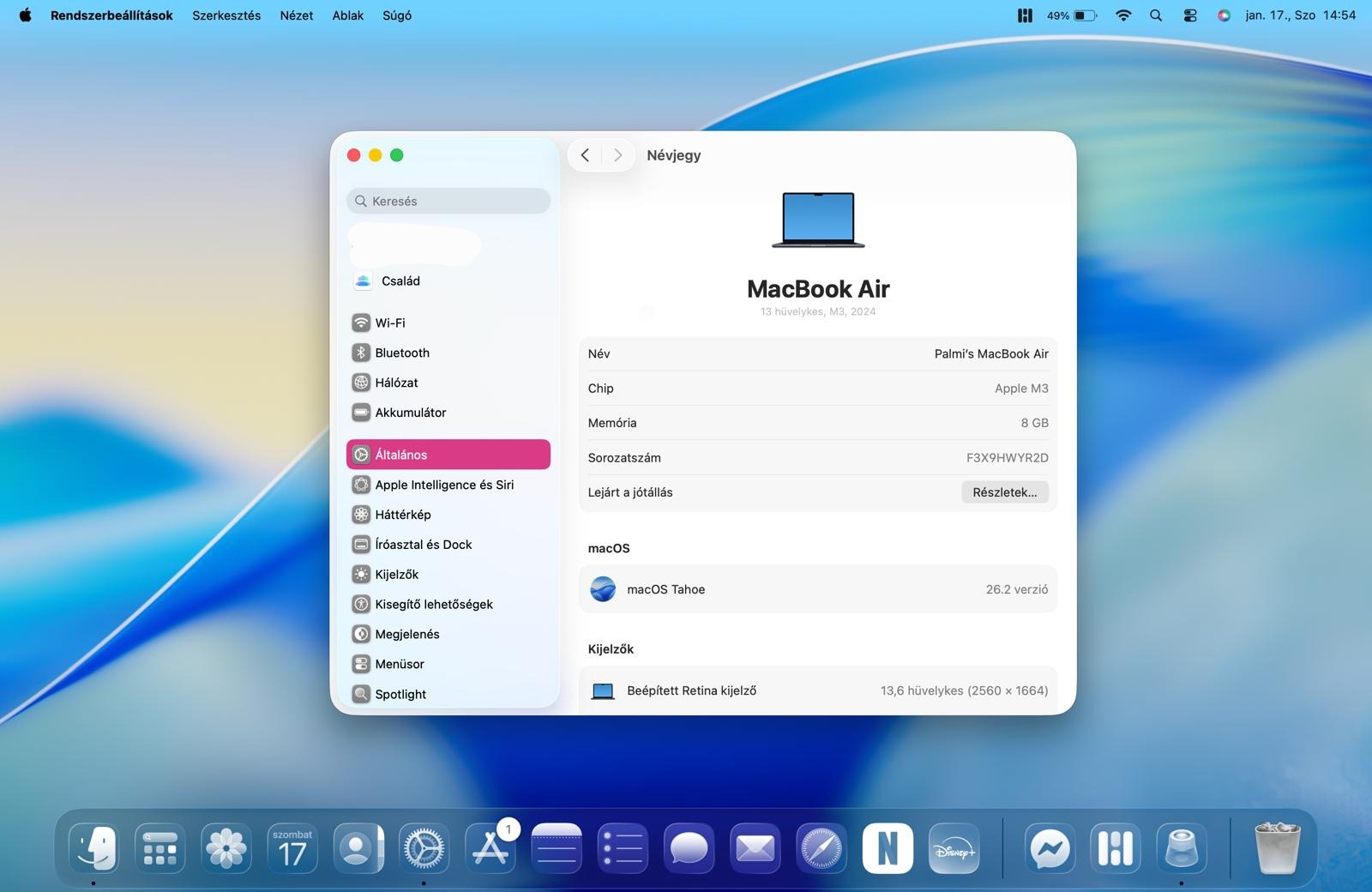This screenshot has width=1372, height=892.
Task: Click the memory value "8 GB"
Action: [1034, 423]
